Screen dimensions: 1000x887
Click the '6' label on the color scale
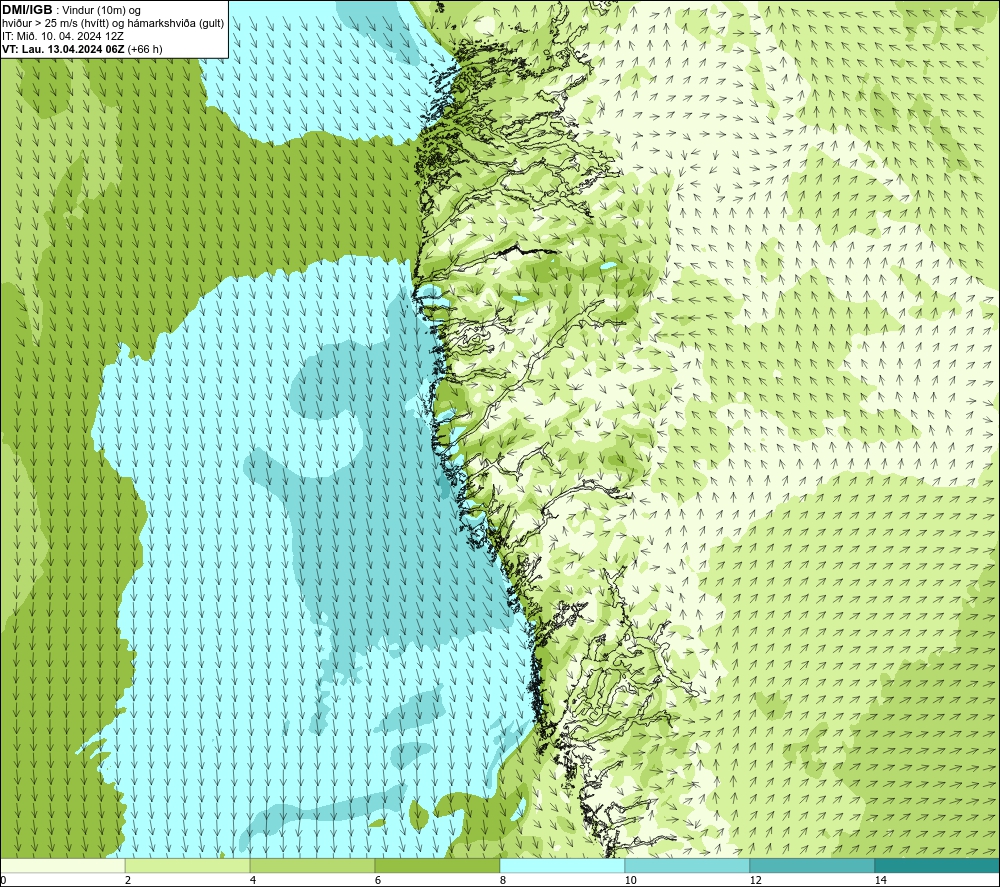point(378,880)
